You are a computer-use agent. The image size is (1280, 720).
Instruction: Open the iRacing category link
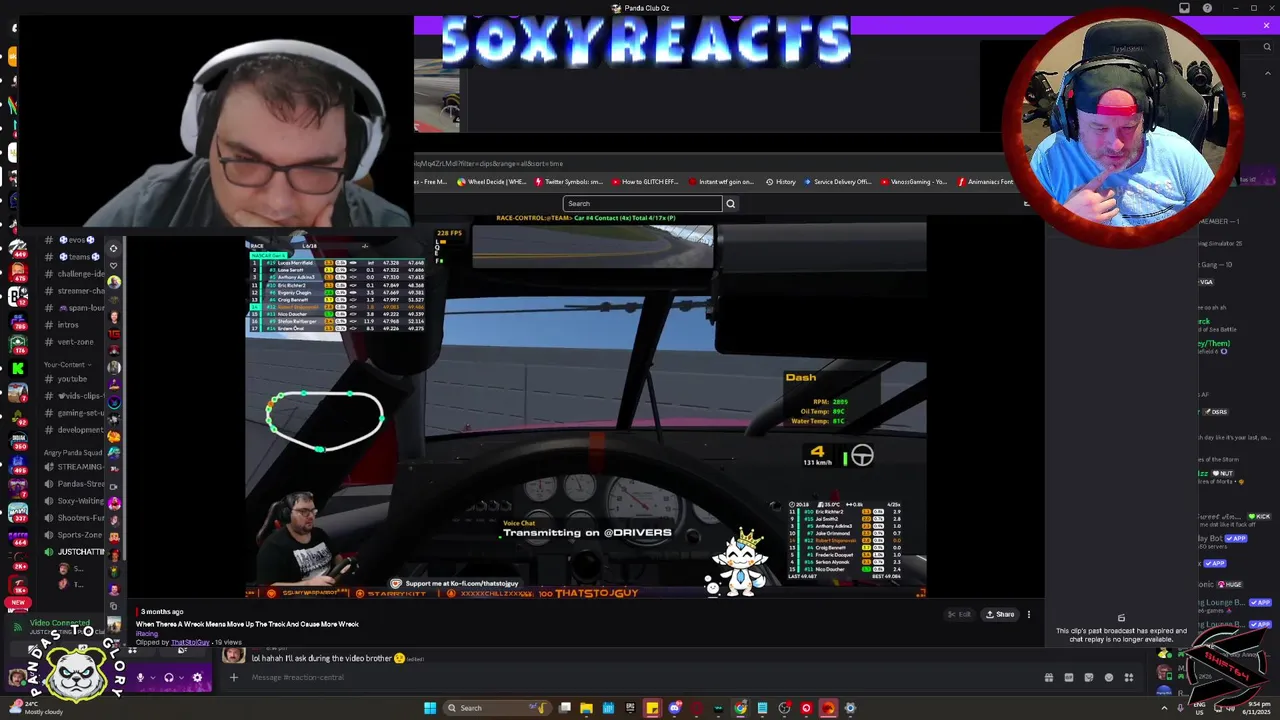(x=147, y=634)
